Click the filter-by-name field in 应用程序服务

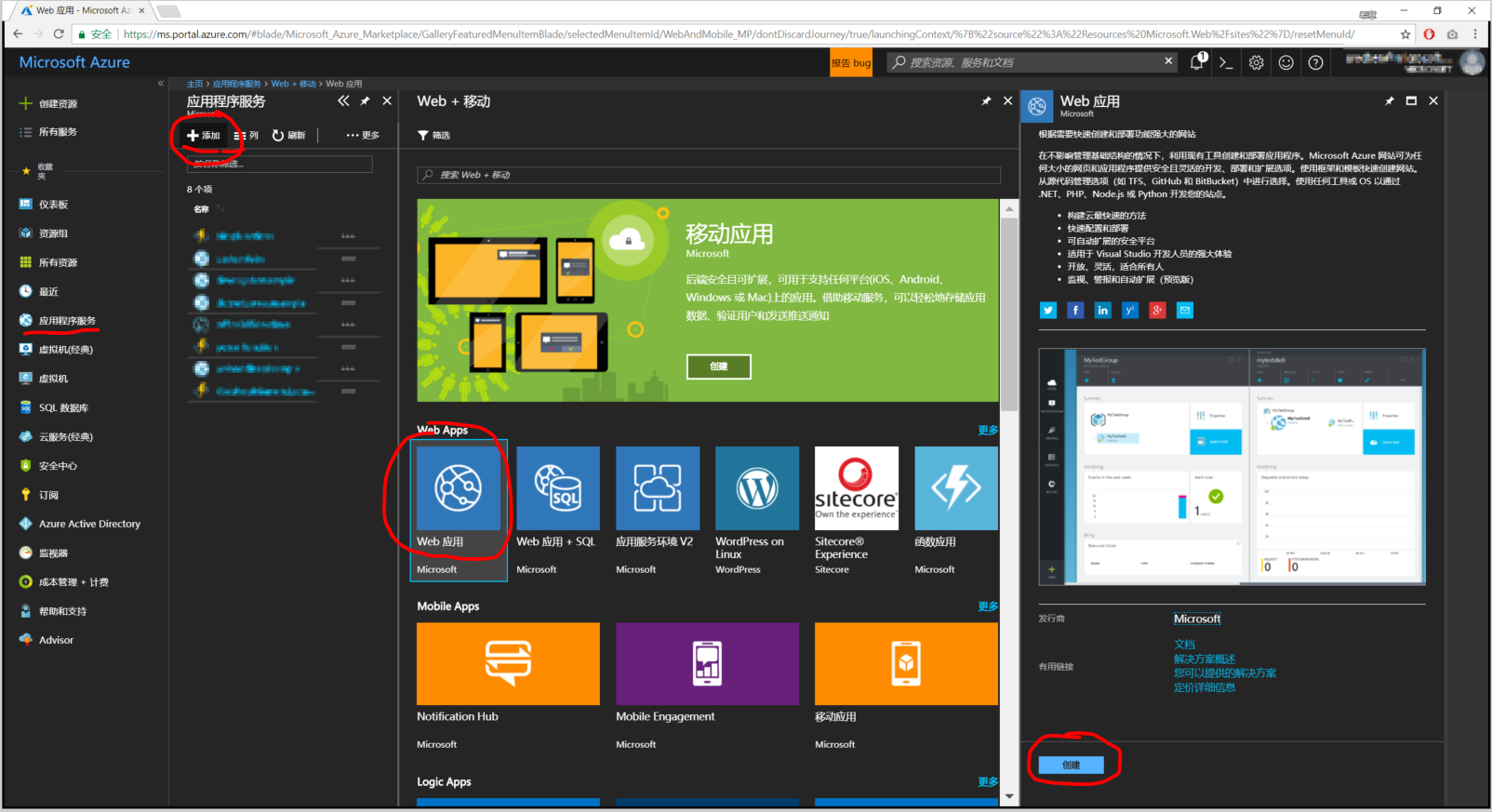[x=280, y=164]
